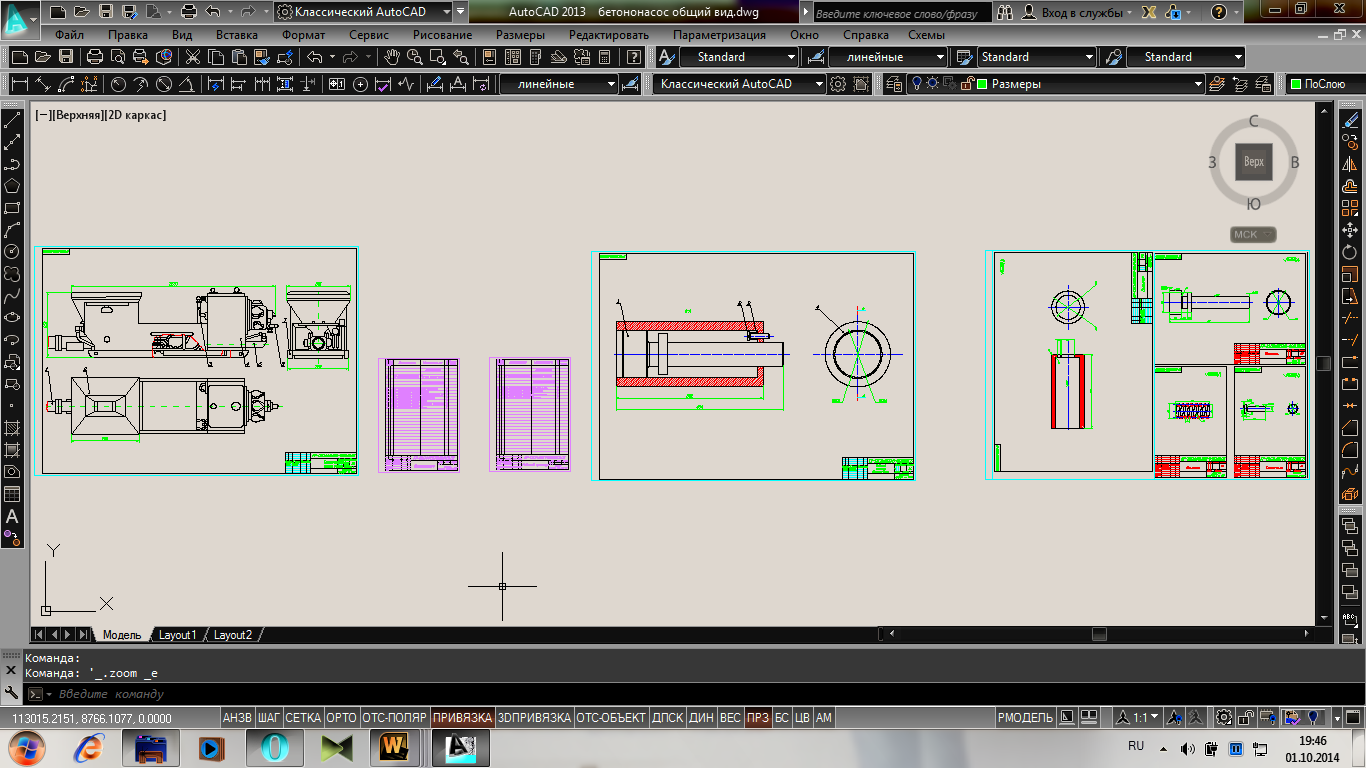Switch to the Layout1 tab
Image resolution: width=1366 pixels, height=768 pixels.
179,635
